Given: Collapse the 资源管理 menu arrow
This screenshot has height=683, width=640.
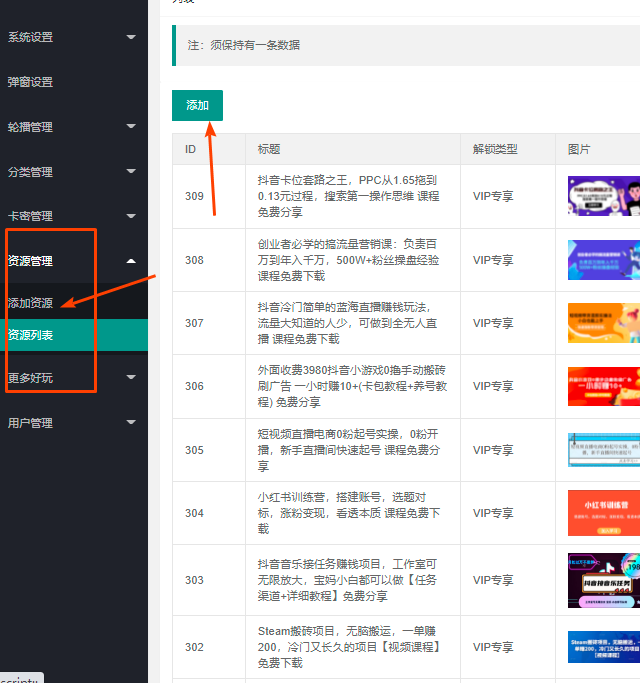Looking at the screenshot, I should tap(131, 261).
